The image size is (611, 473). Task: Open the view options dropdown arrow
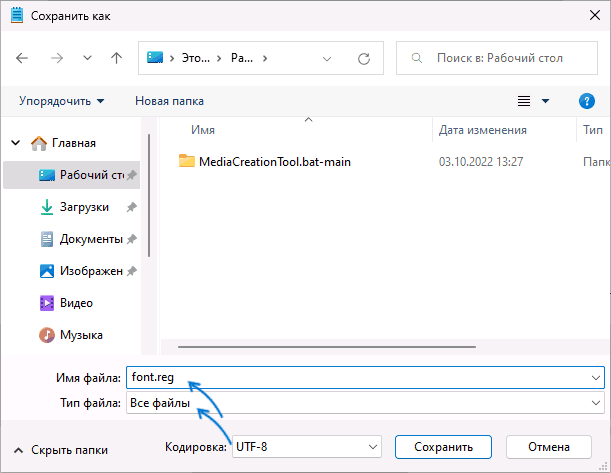click(546, 101)
